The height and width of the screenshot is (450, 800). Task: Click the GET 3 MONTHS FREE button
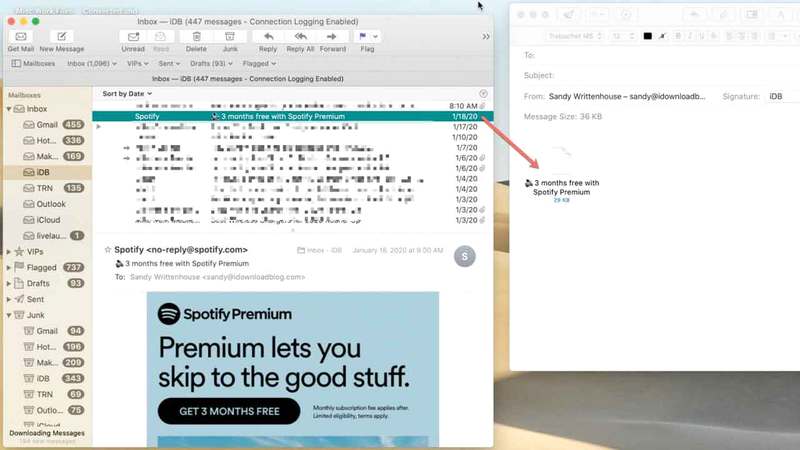pyautogui.click(x=227, y=411)
